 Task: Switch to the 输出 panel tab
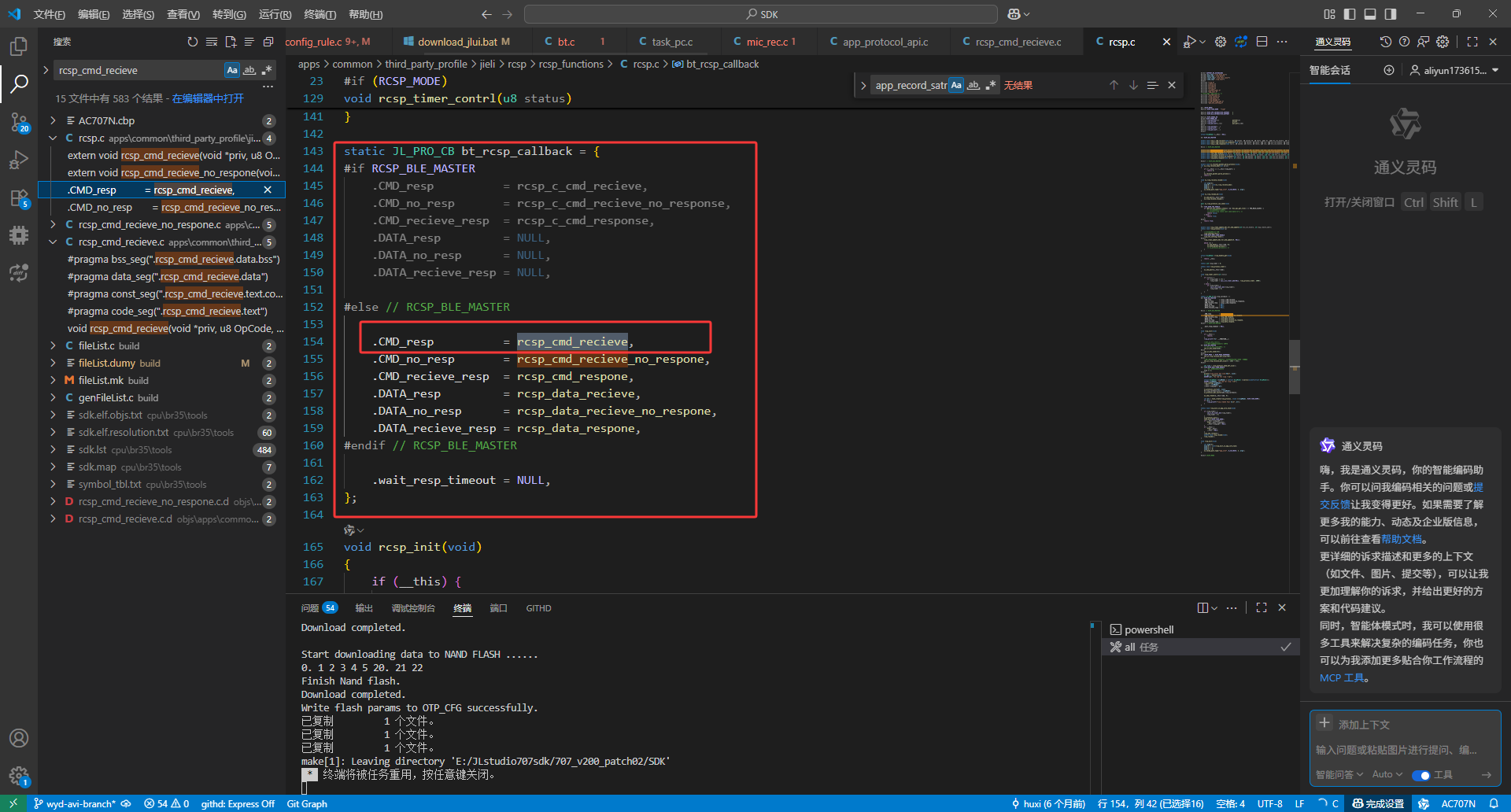[x=364, y=607]
